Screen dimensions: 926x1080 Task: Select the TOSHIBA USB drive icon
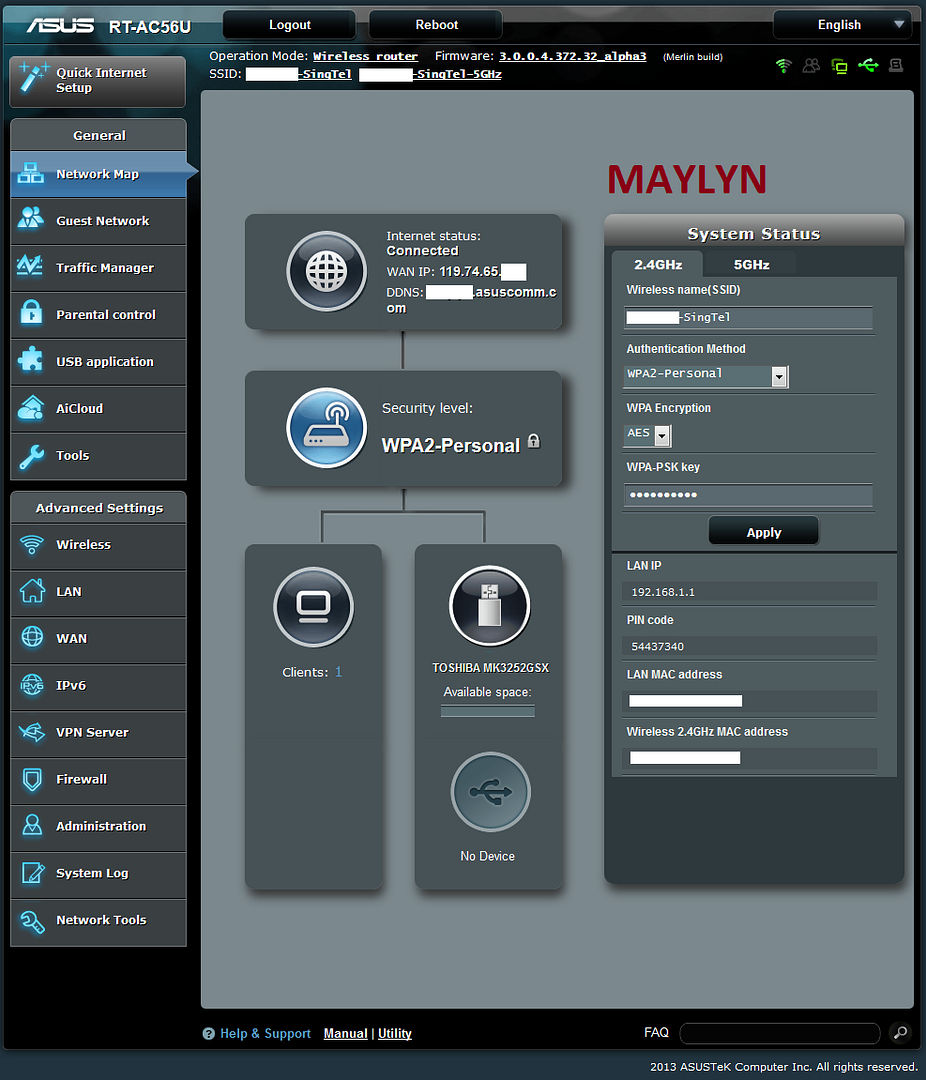coord(489,607)
